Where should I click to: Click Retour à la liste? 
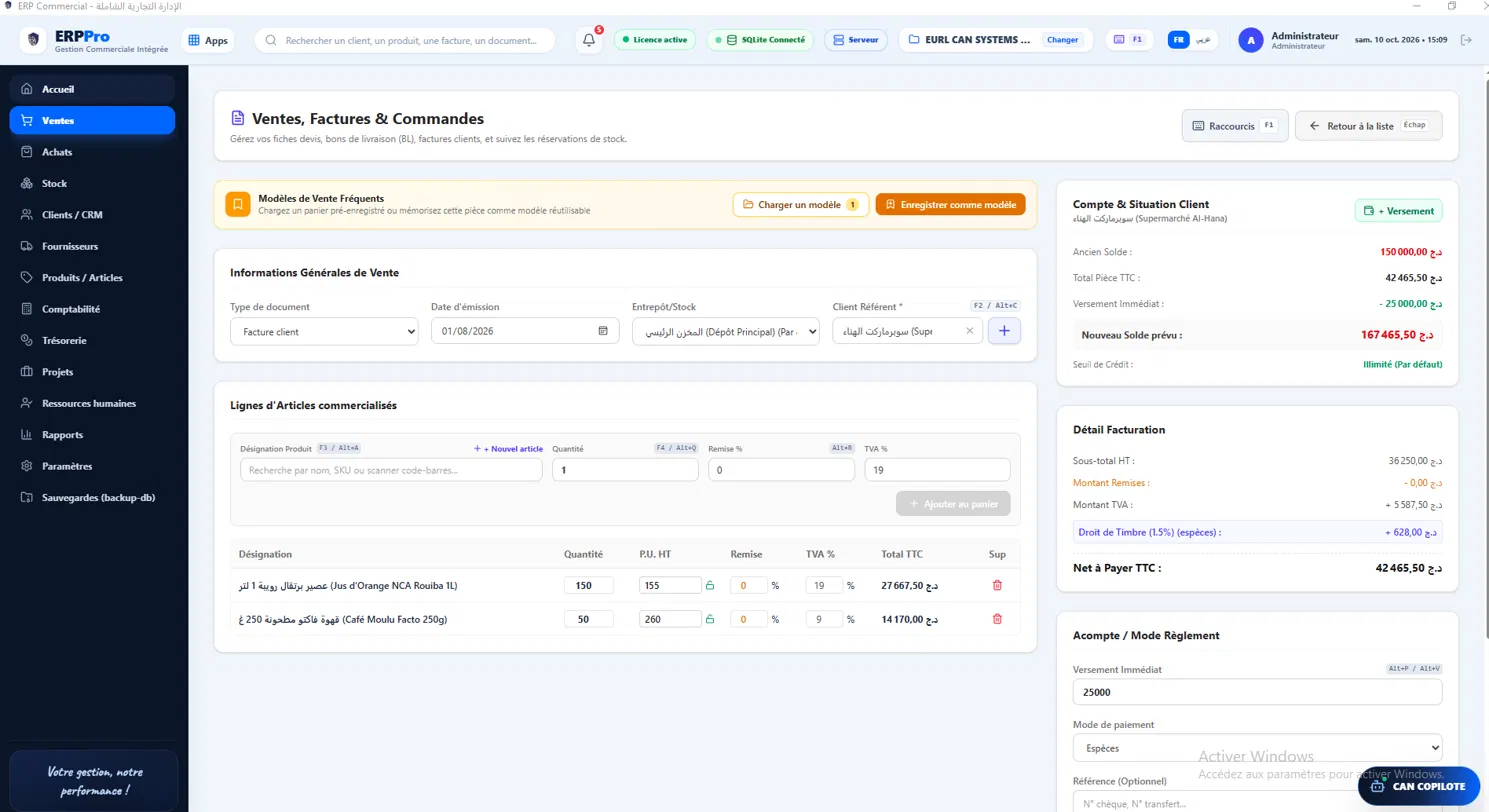[x=1368, y=126]
